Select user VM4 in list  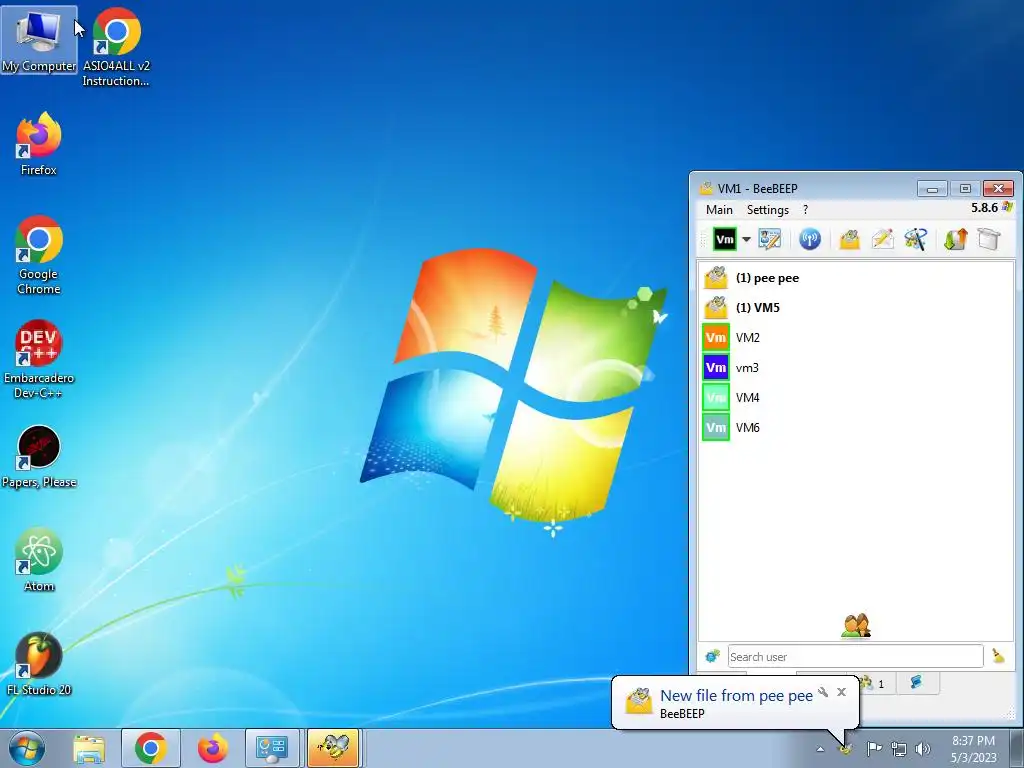(856, 398)
